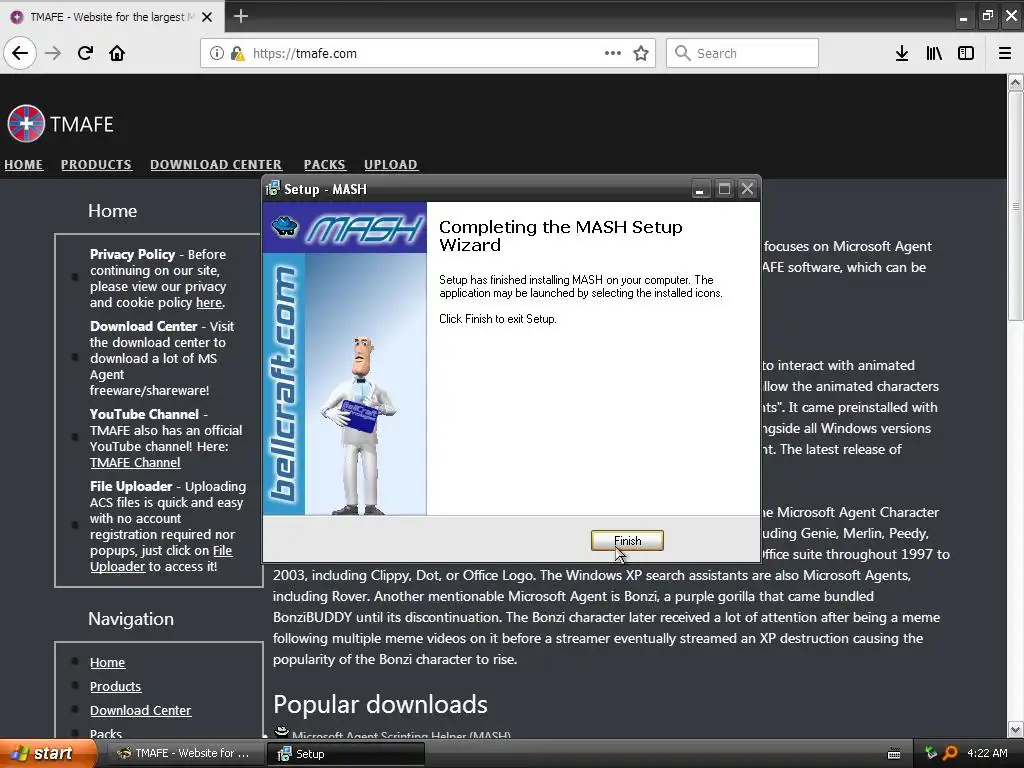Follow the privacy policy 'here' link
The height and width of the screenshot is (768, 1024).
coord(209,302)
